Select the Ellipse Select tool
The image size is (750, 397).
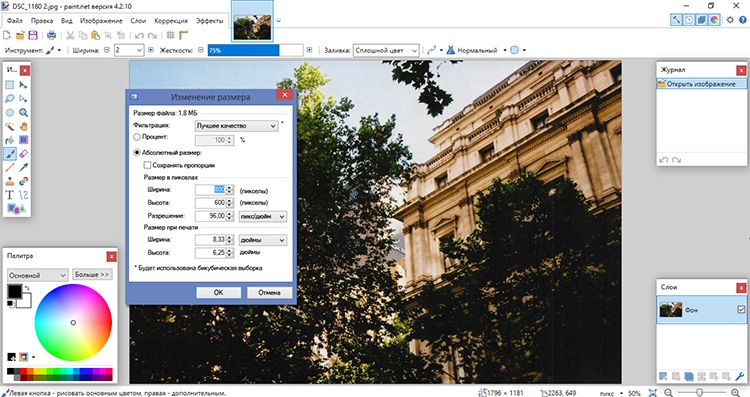click(x=10, y=113)
